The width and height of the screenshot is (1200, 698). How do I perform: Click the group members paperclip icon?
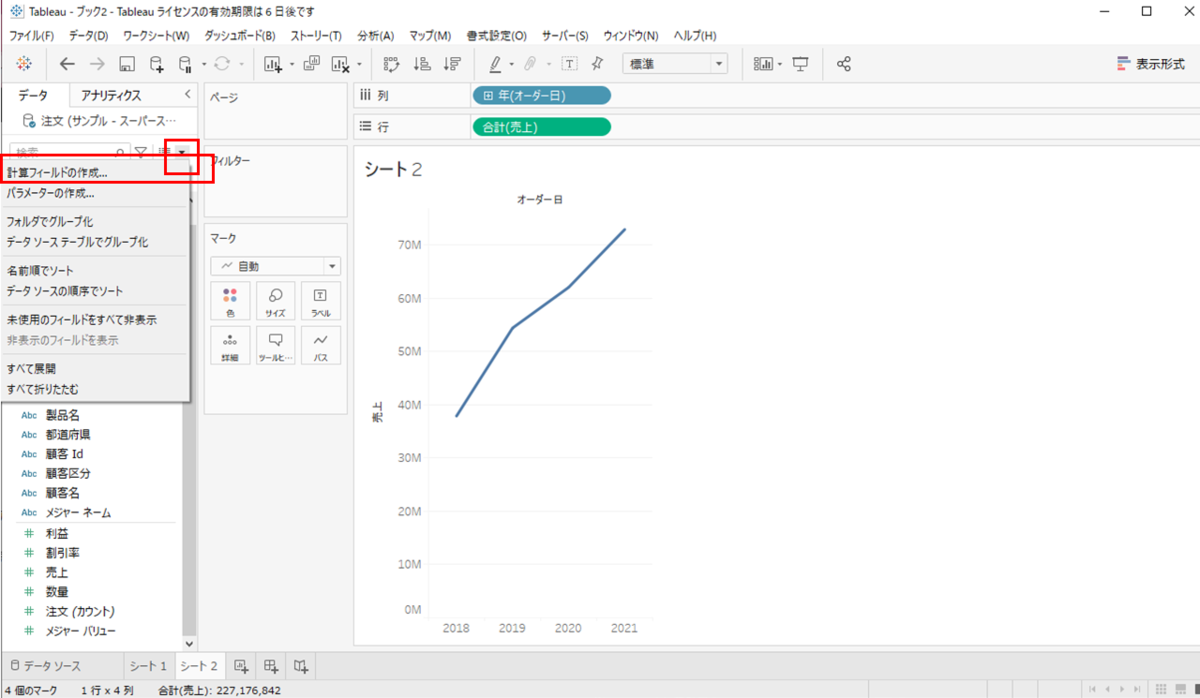(530, 63)
